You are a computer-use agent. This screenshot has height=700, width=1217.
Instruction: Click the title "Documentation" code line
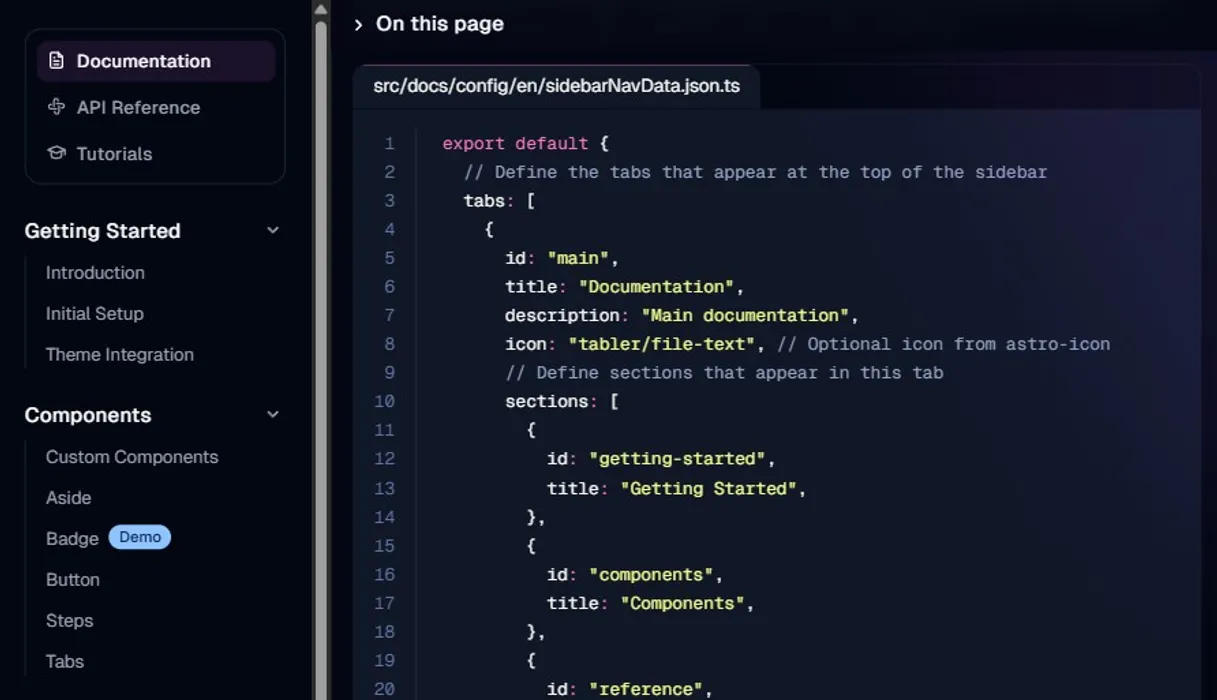click(x=625, y=287)
